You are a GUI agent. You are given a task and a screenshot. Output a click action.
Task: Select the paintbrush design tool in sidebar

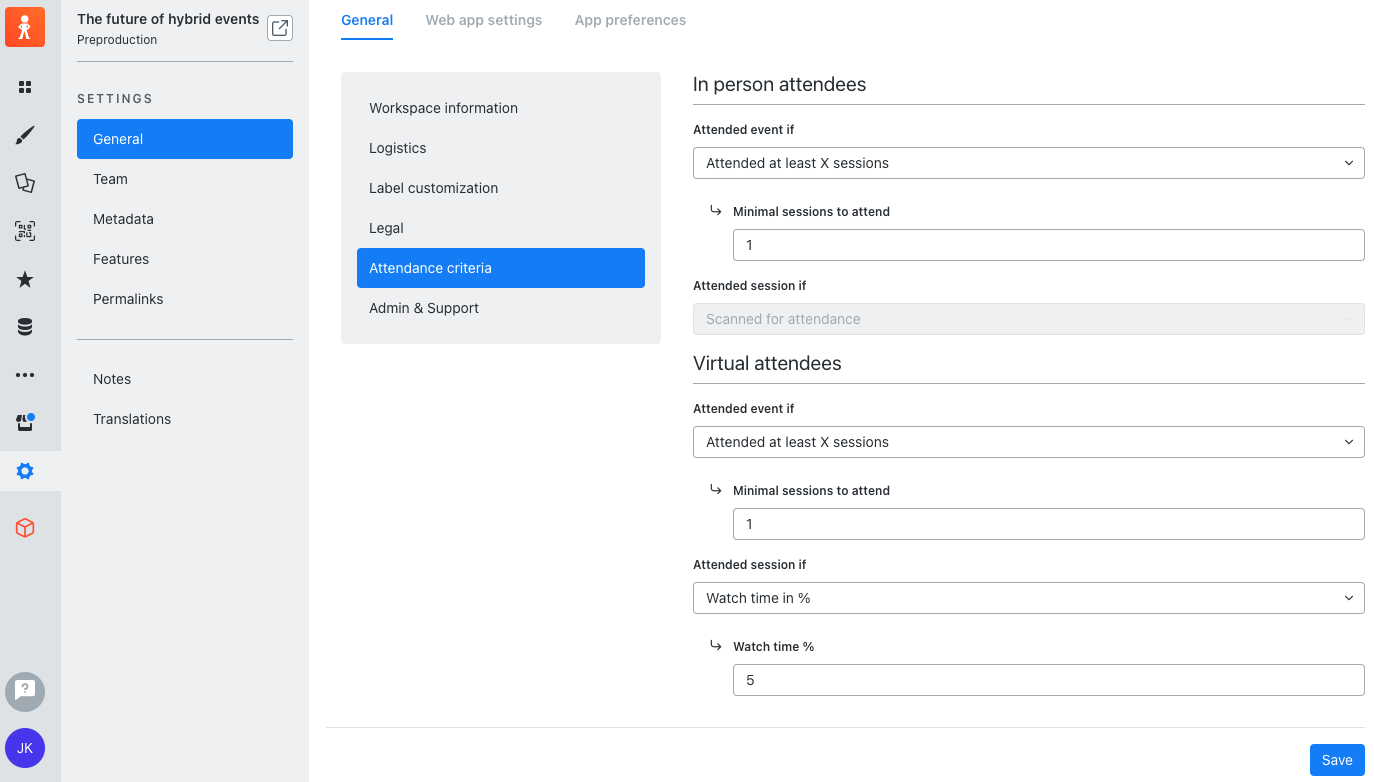[x=24, y=135]
